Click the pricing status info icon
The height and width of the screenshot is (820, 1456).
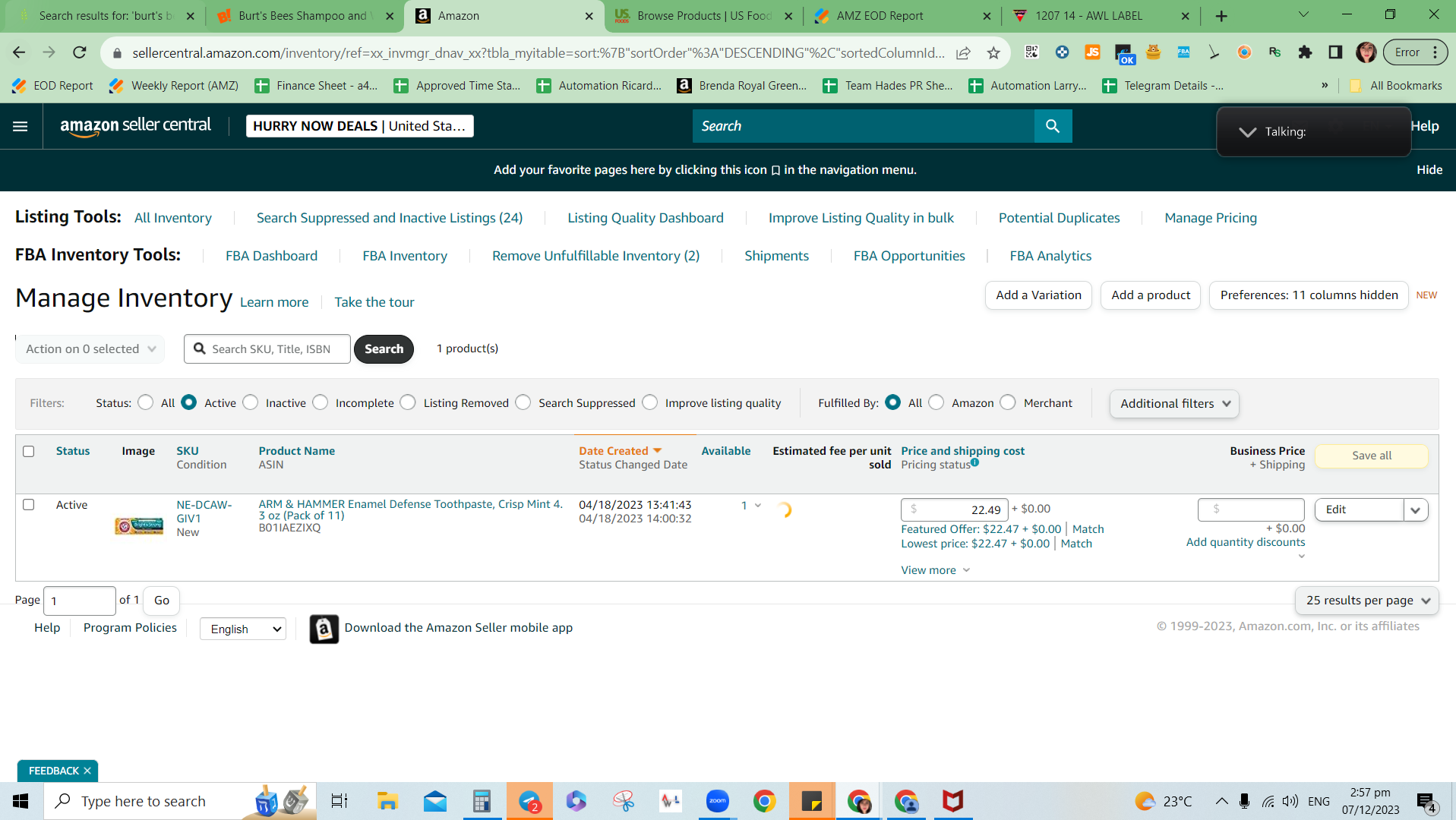(975, 462)
